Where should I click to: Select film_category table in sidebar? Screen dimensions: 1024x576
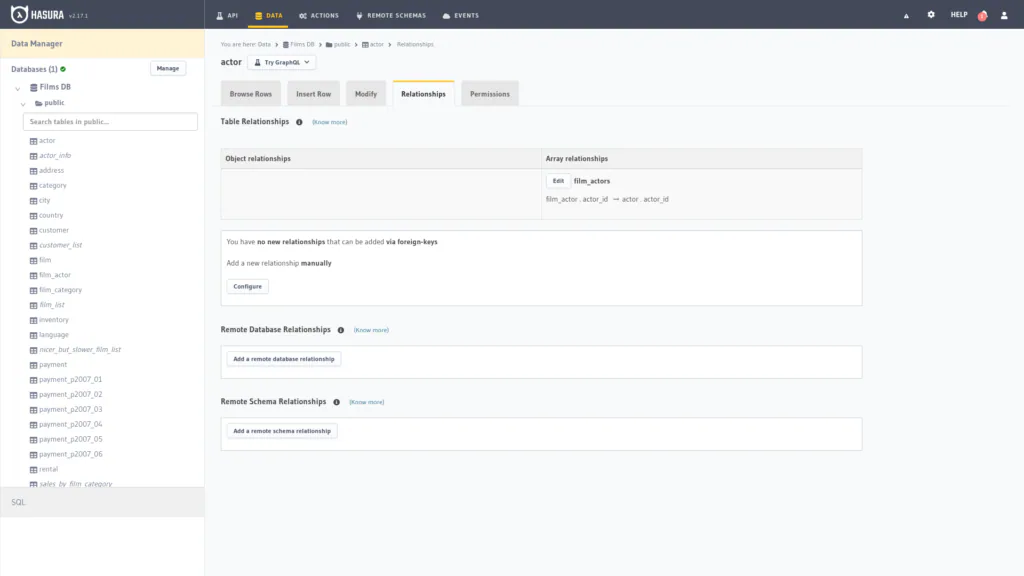(61, 290)
